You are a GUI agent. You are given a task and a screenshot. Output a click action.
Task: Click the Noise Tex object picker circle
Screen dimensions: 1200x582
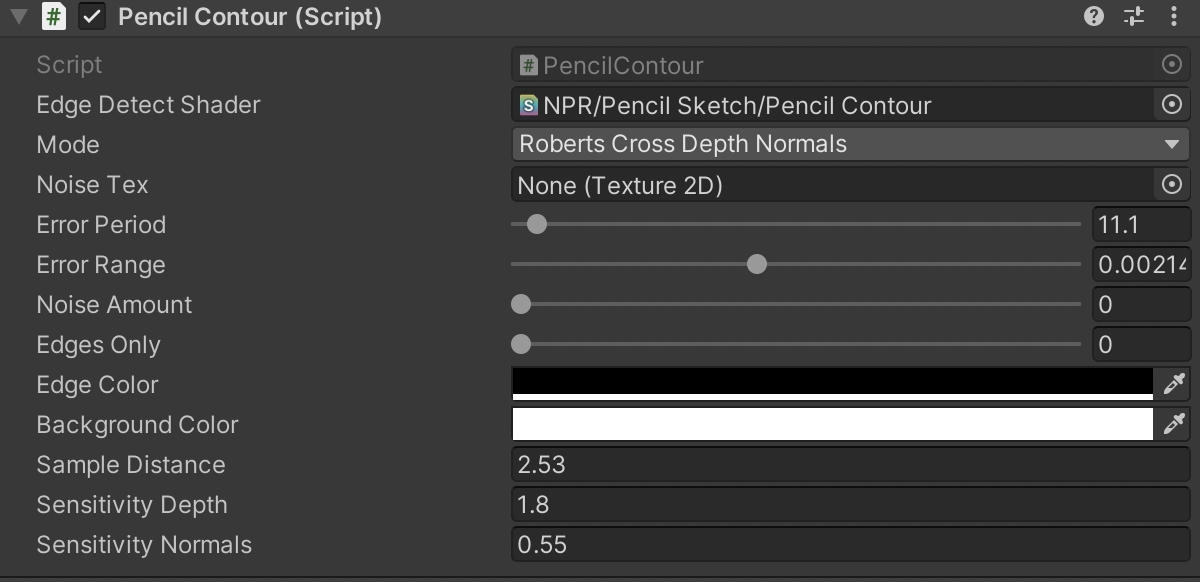tap(1172, 185)
